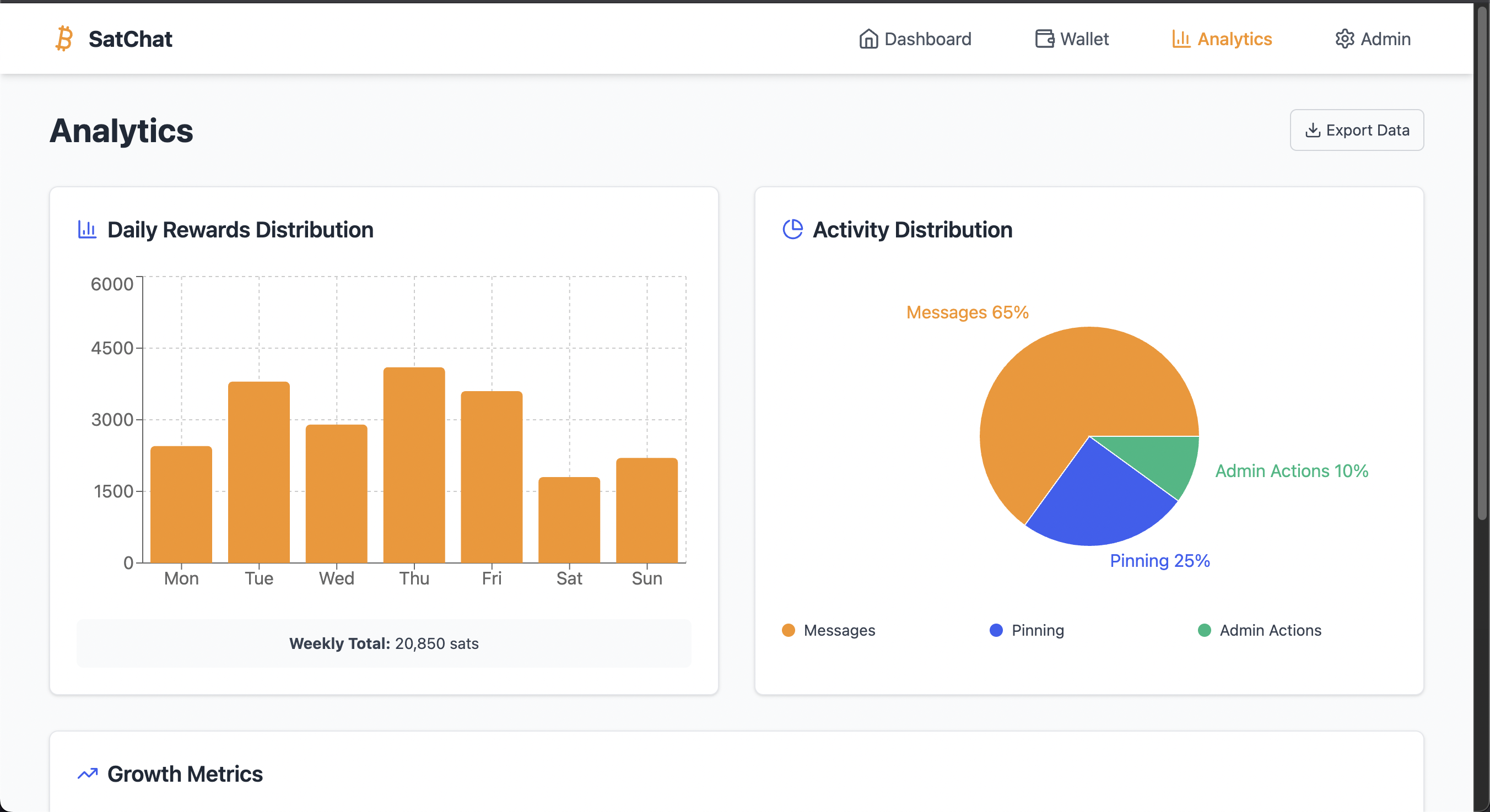Click the Dashboard home icon
1490x812 pixels.
(x=868, y=39)
